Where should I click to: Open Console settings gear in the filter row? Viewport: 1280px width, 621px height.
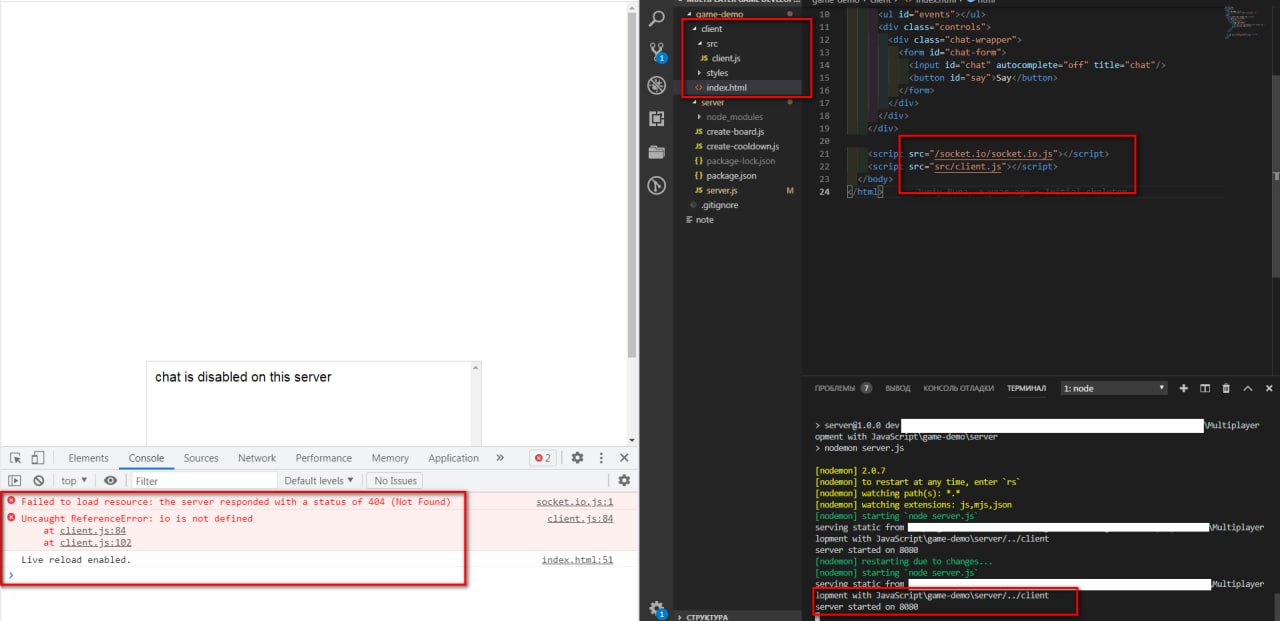(x=624, y=481)
